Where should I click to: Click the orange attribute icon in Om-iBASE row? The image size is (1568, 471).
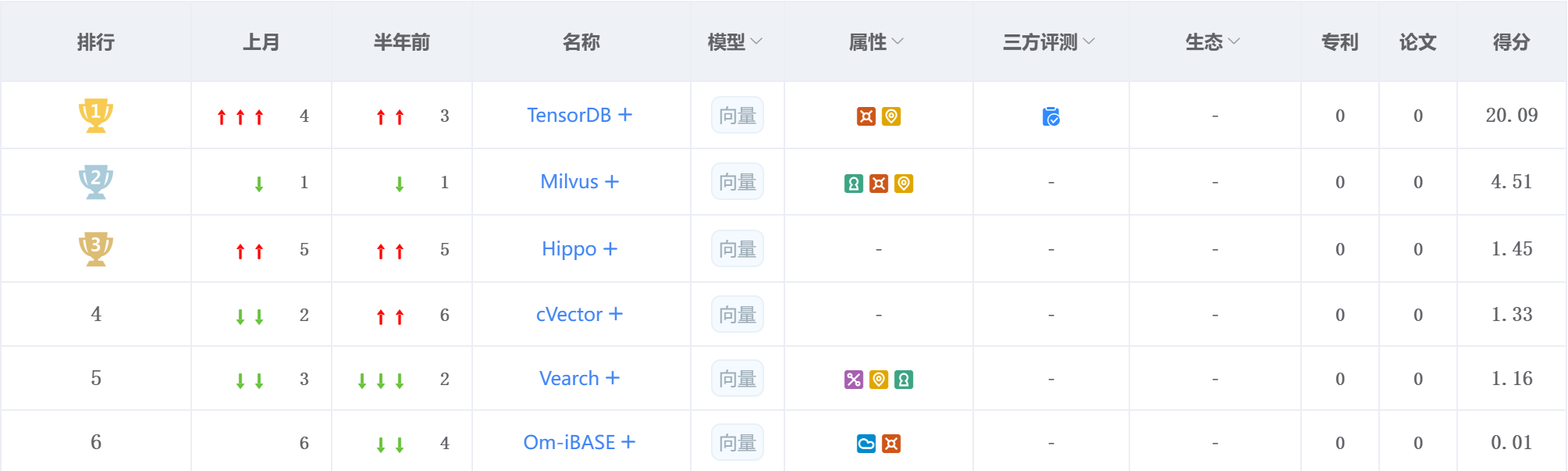coord(891,444)
